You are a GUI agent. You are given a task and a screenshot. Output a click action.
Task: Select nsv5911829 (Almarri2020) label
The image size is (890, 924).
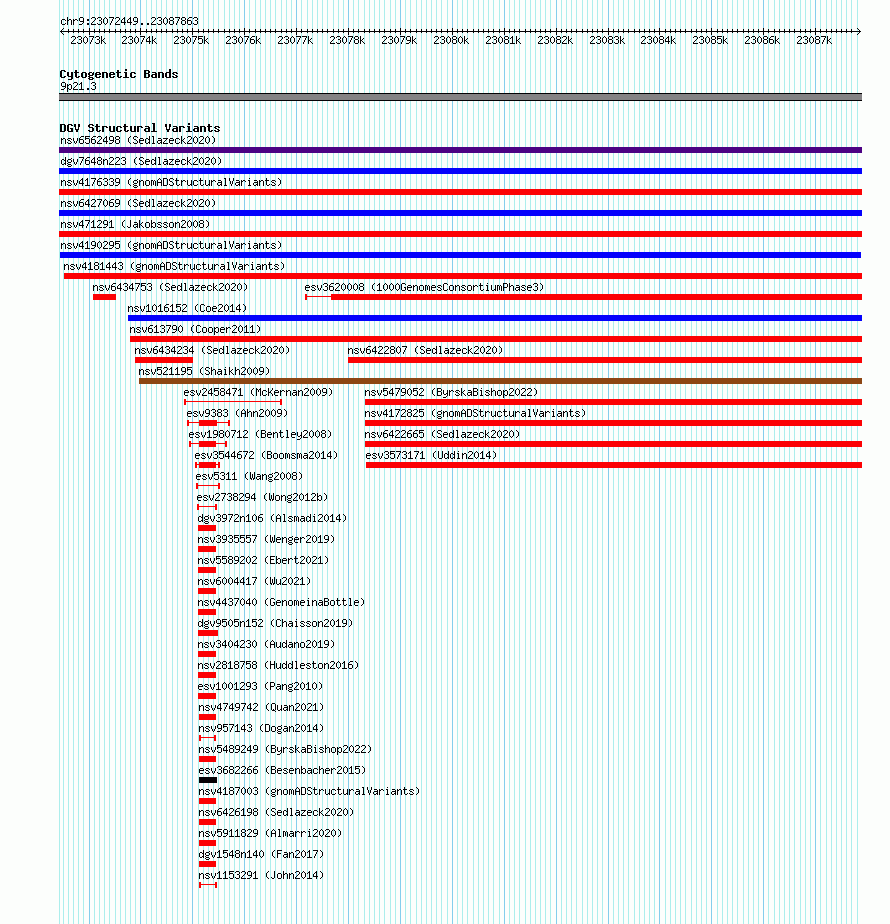(x=270, y=833)
